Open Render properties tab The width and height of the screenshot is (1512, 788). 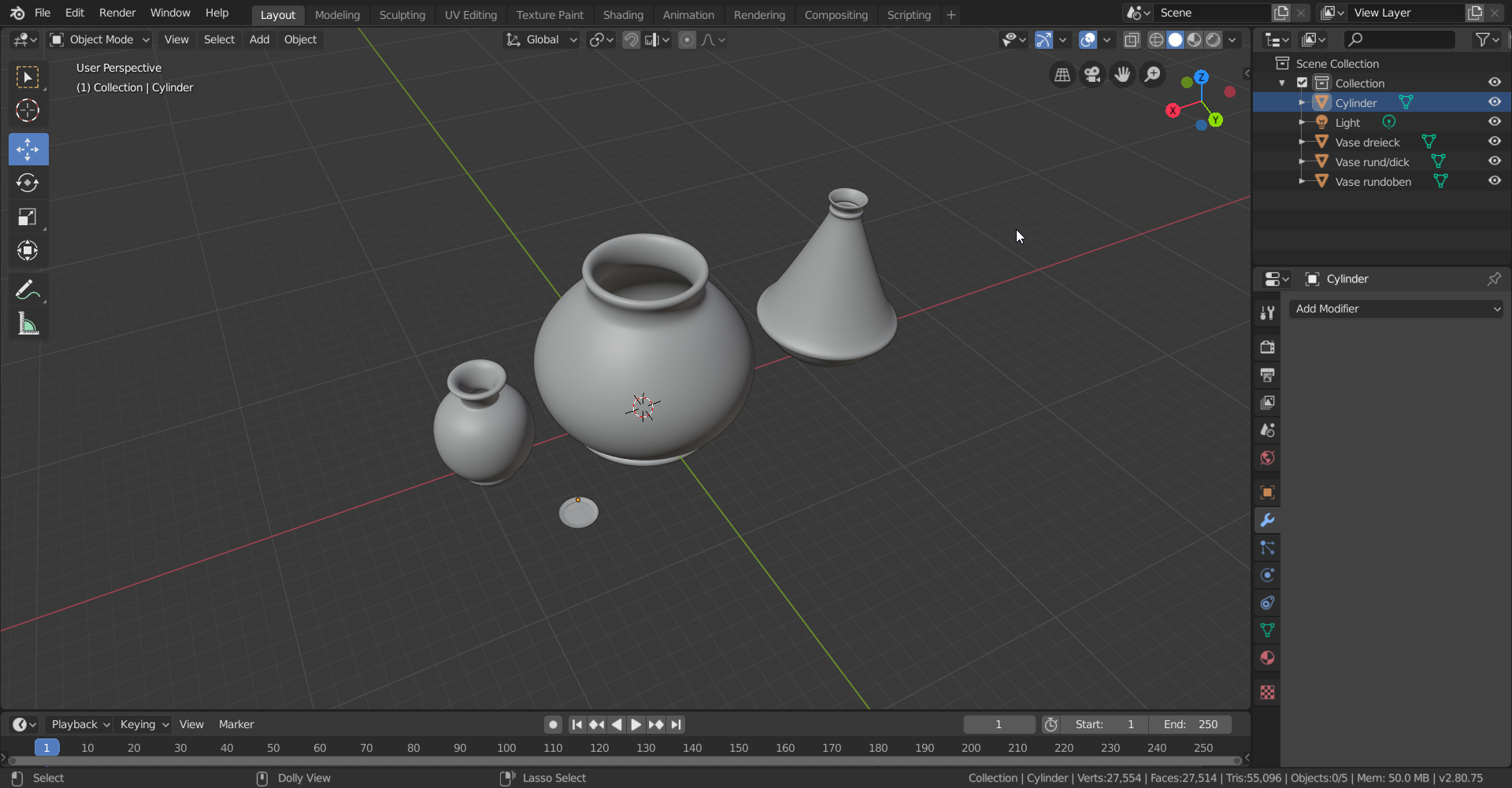1267,347
